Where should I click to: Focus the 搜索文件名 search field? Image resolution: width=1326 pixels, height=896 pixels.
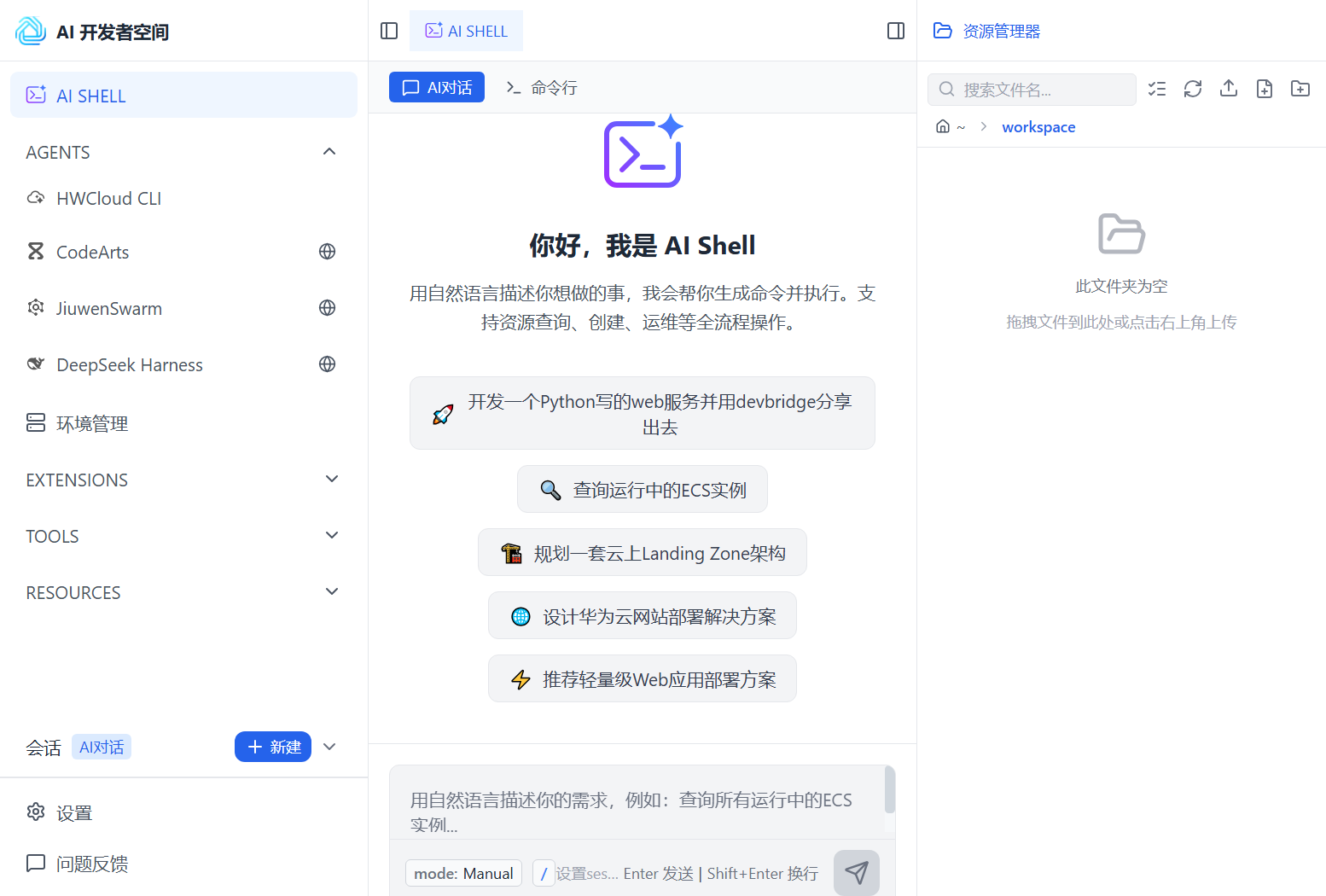pos(1032,89)
